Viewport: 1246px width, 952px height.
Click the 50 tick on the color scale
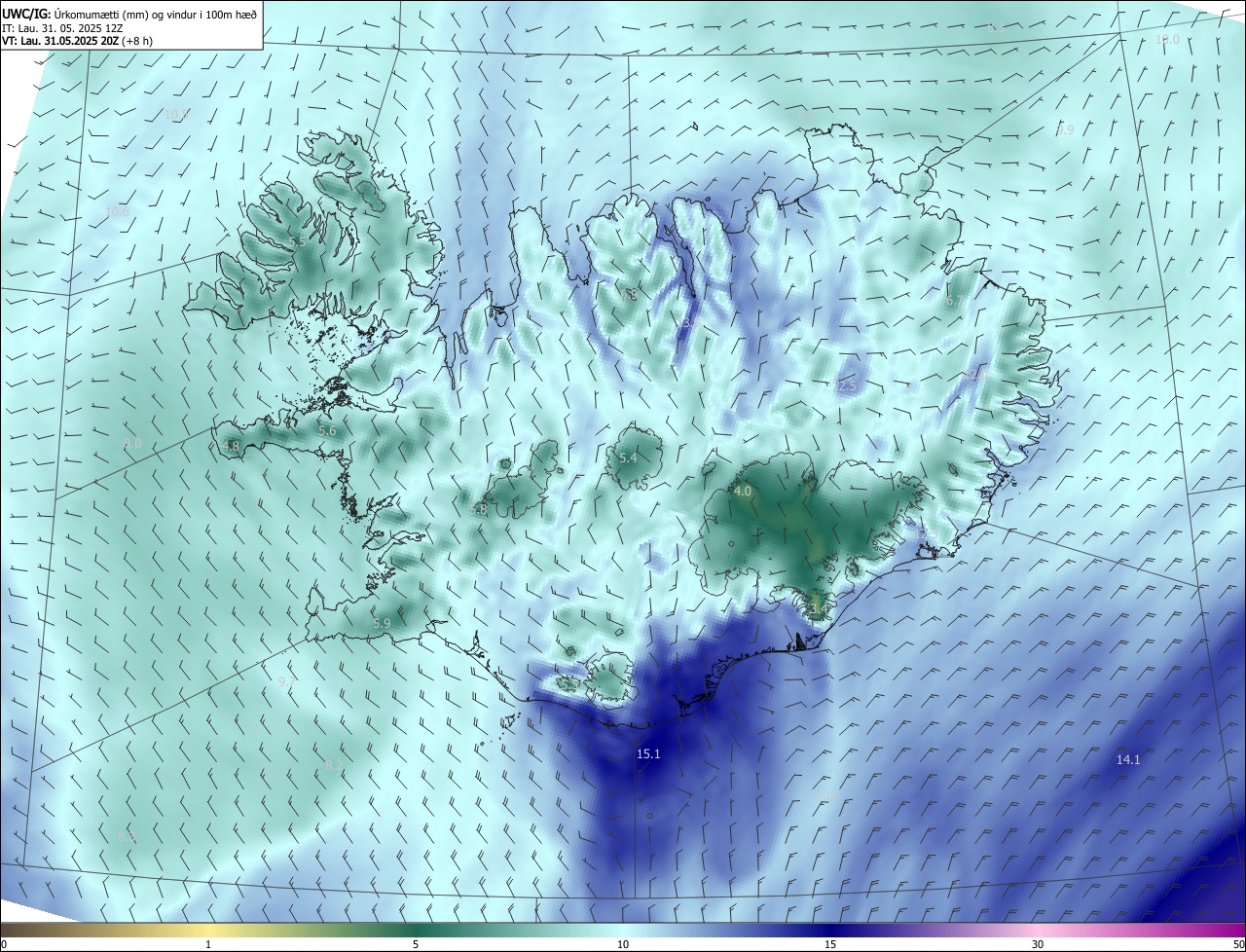[1238, 944]
